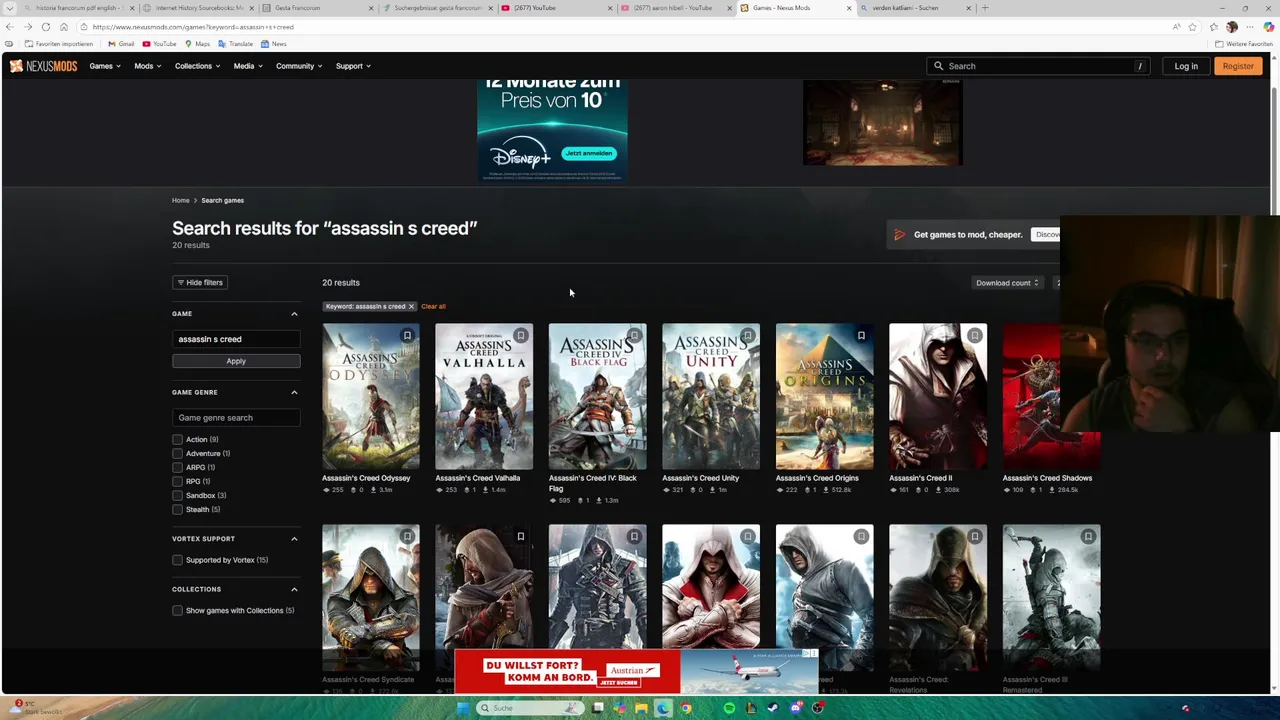The height and width of the screenshot is (720, 1280).
Task: Open the Community dropdown menu
Action: 299,66
